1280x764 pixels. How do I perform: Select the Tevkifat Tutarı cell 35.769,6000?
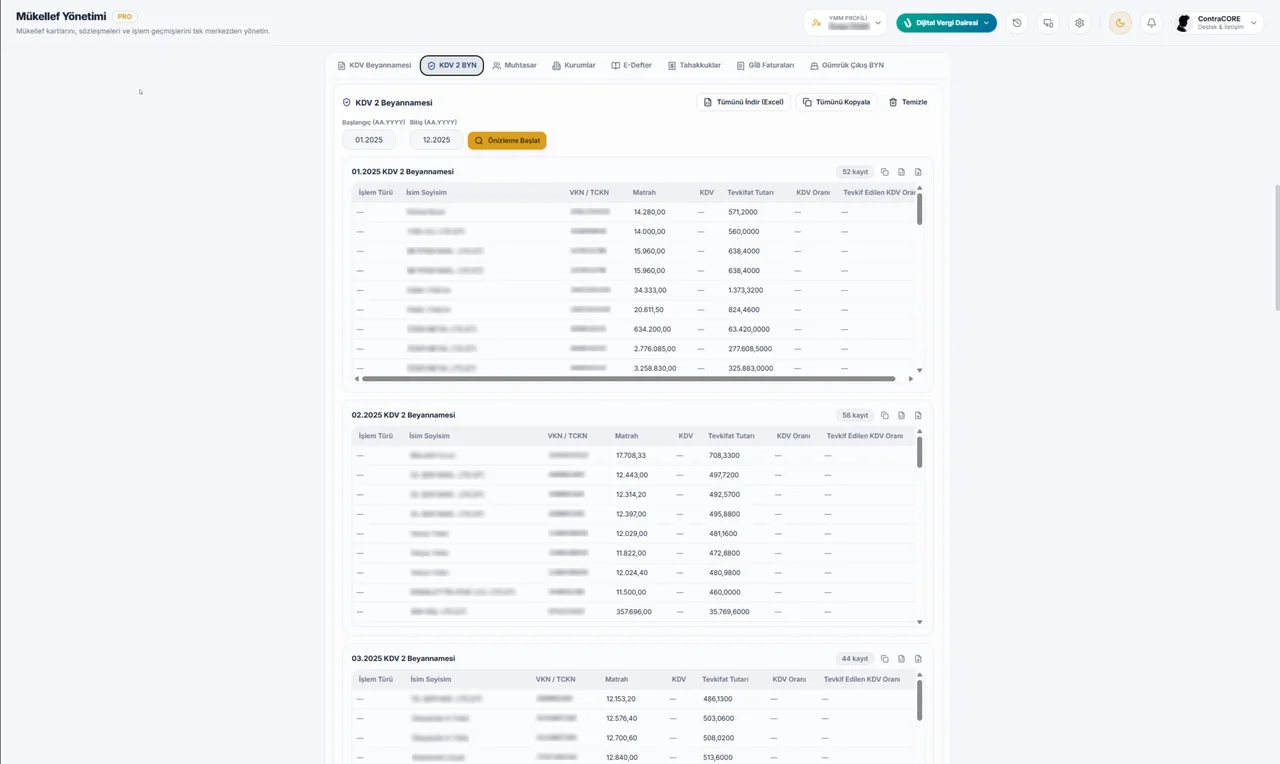point(729,612)
